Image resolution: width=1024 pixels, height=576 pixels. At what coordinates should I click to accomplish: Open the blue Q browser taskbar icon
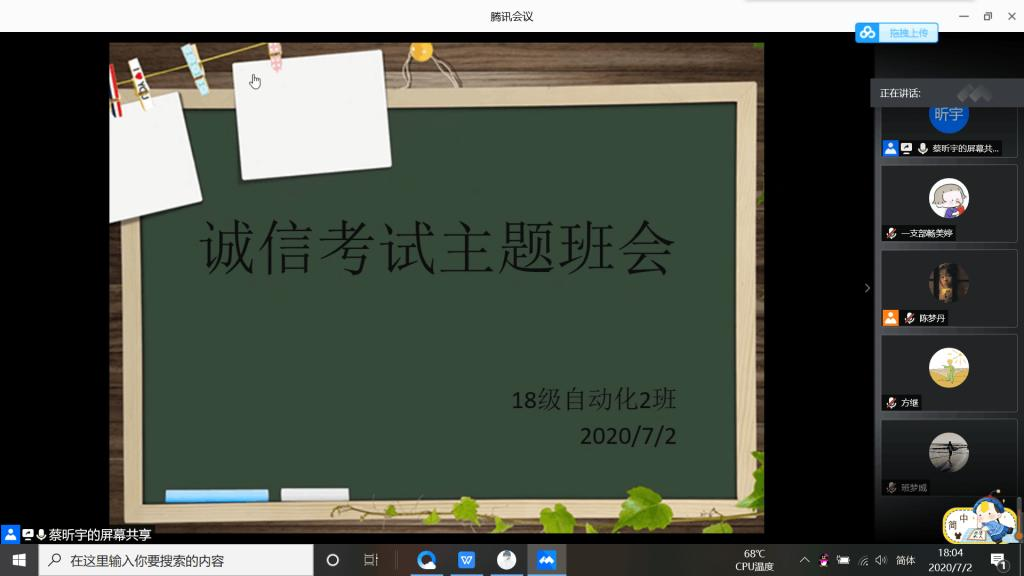(427, 560)
